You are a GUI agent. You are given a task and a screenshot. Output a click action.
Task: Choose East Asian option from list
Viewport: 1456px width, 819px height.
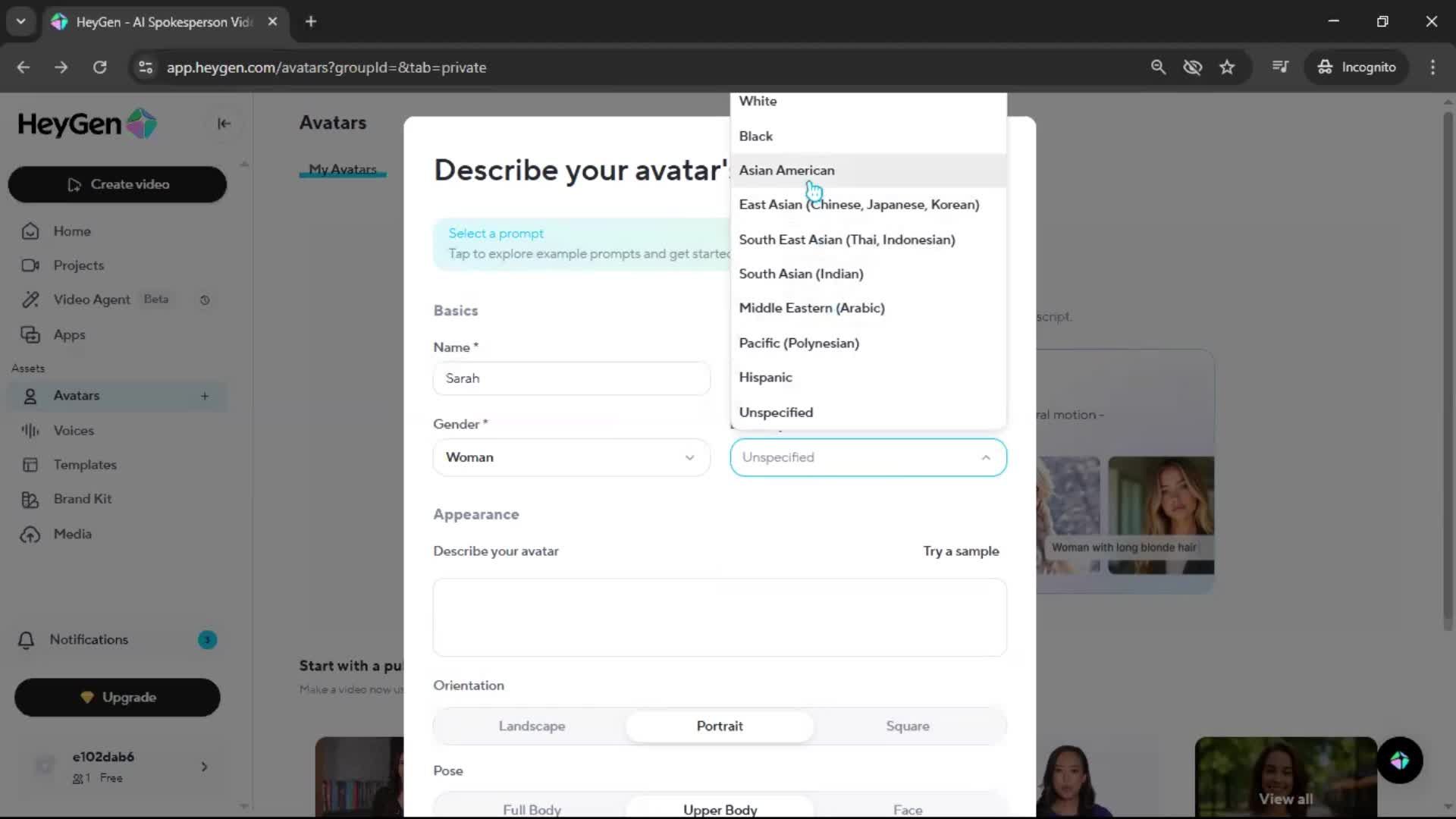click(x=858, y=205)
